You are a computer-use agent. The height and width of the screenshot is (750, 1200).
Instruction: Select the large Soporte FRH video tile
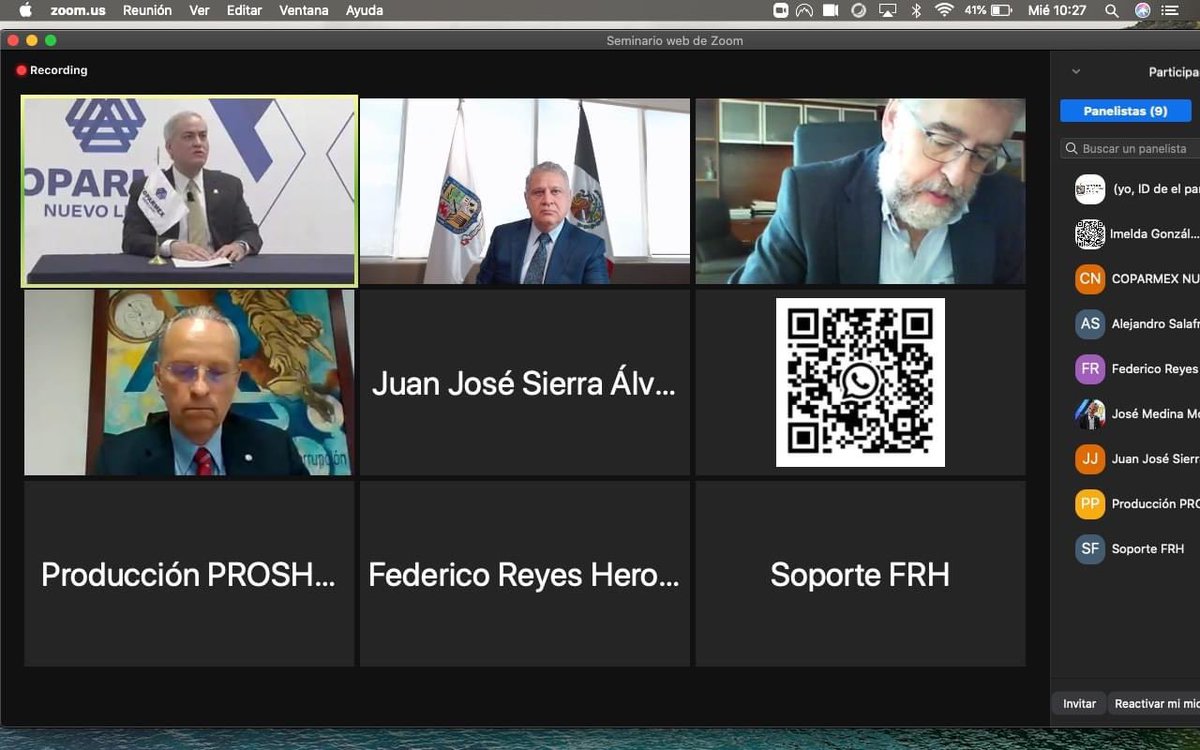pyautogui.click(x=861, y=574)
